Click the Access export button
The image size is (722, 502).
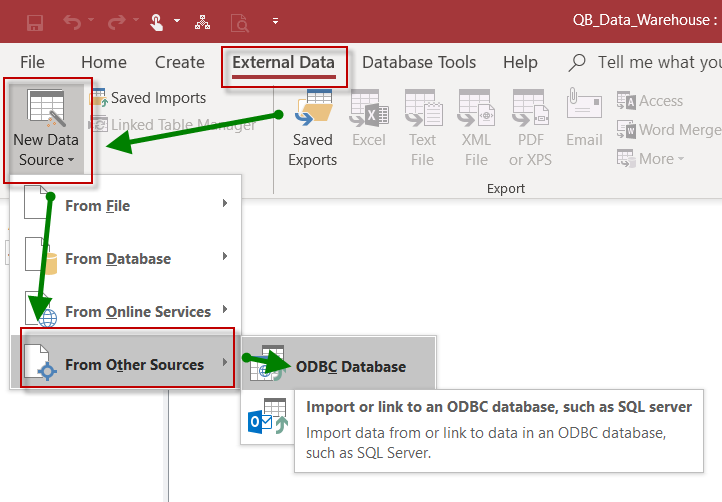click(650, 101)
